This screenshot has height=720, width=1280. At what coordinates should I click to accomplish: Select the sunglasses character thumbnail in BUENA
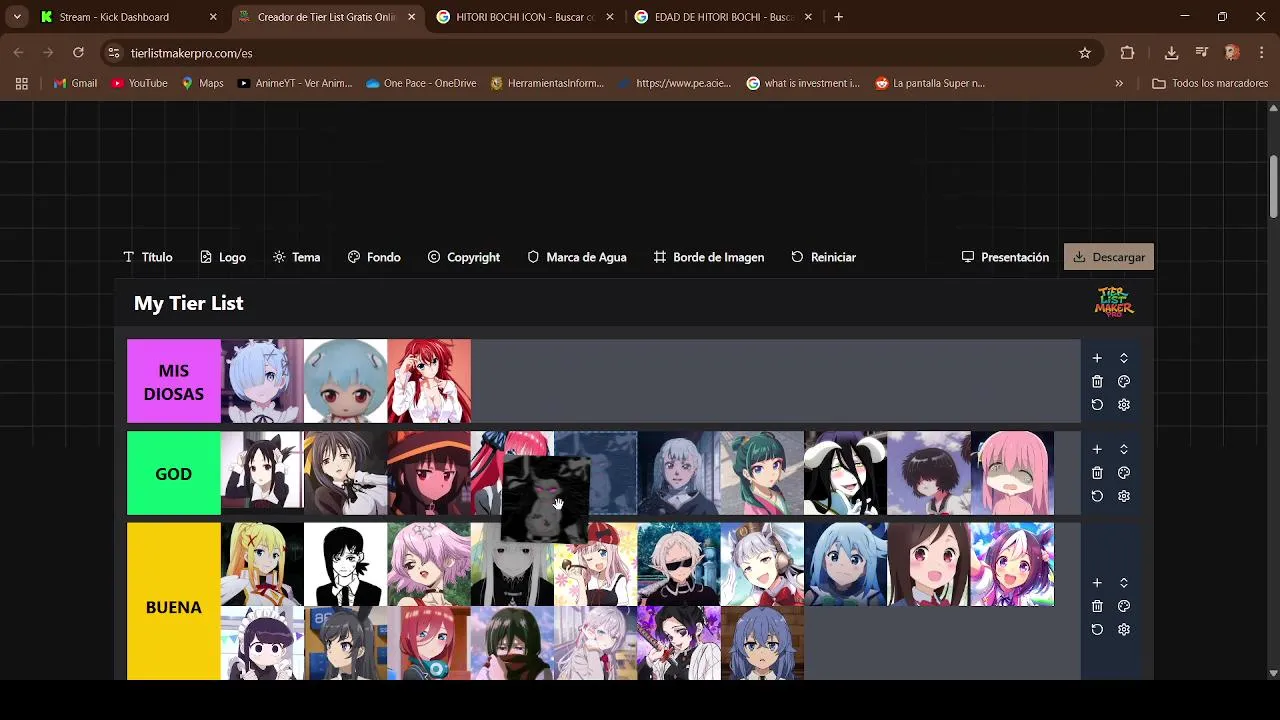tap(679, 564)
